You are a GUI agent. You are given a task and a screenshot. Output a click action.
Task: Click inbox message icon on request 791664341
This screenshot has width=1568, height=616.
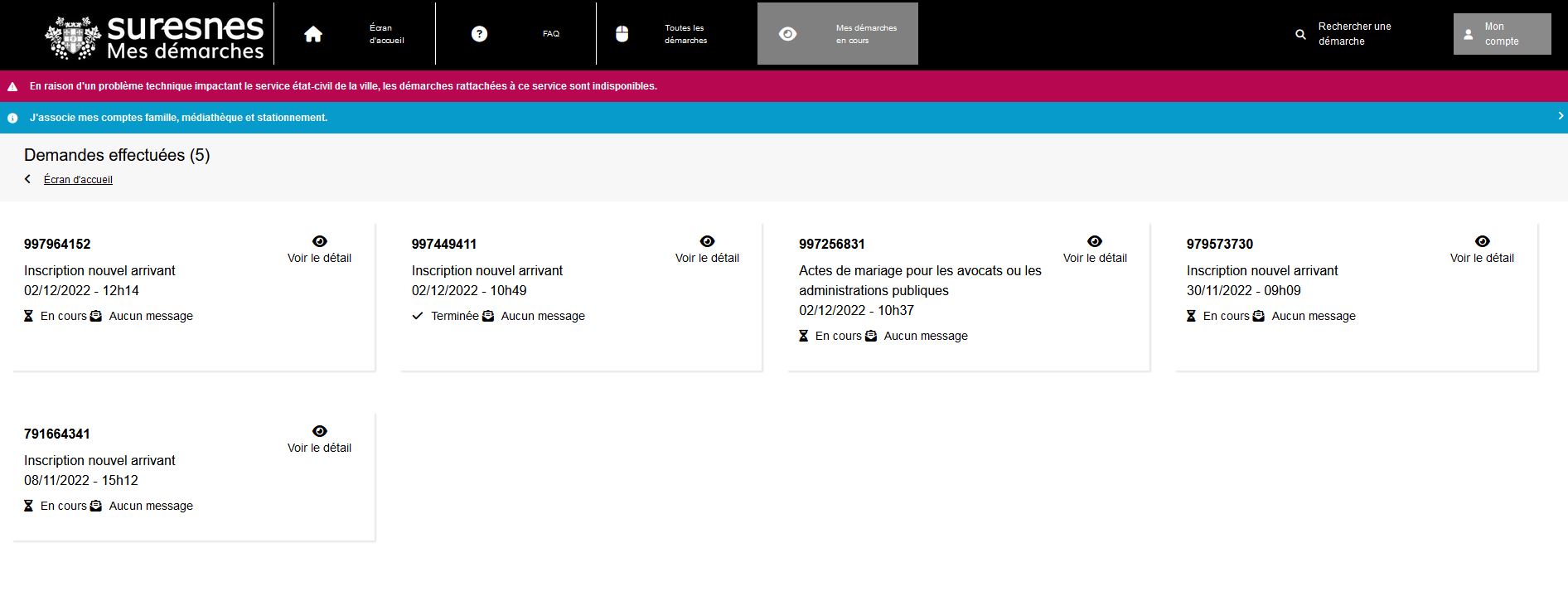[96, 506]
